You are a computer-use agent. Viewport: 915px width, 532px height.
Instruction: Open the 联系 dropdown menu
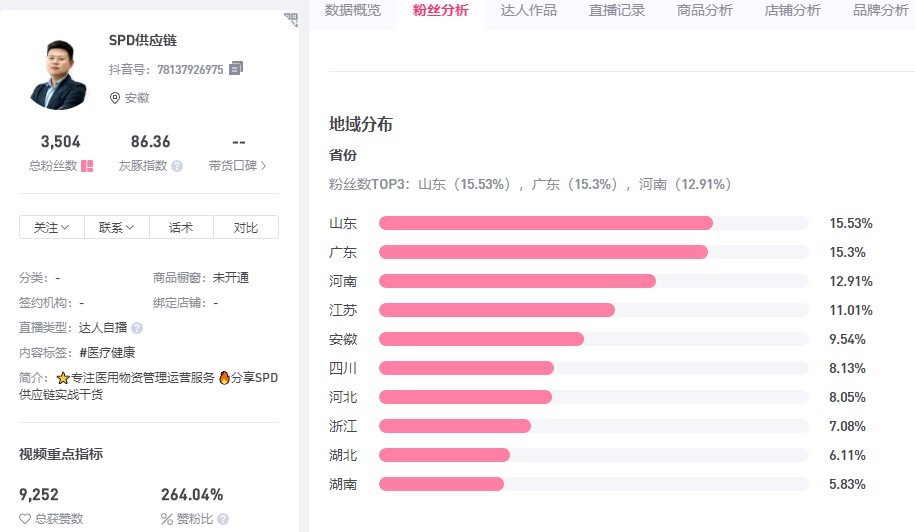pyautogui.click(x=116, y=228)
